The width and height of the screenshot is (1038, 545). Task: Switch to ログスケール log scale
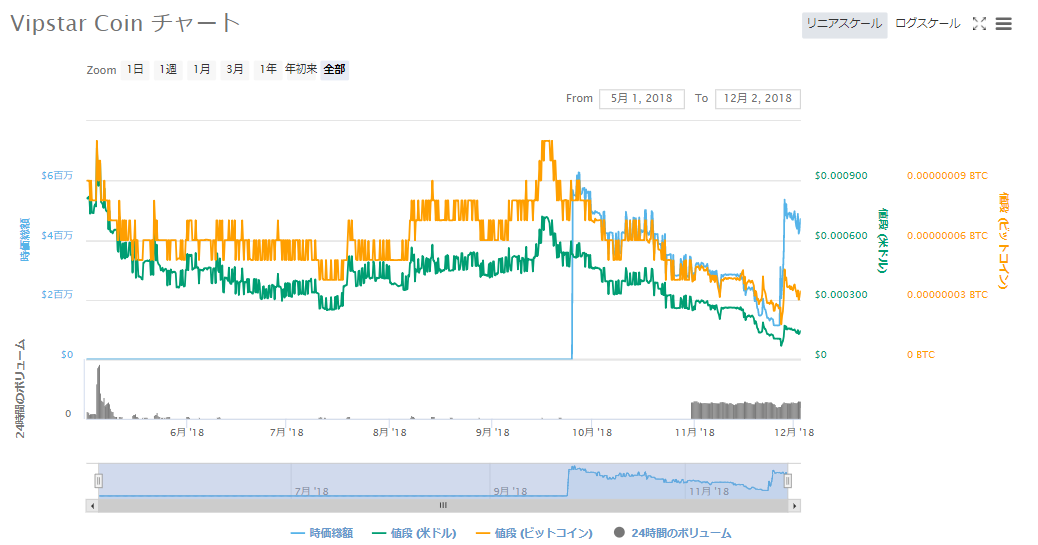pyautogui.click(x=927, y=24)
